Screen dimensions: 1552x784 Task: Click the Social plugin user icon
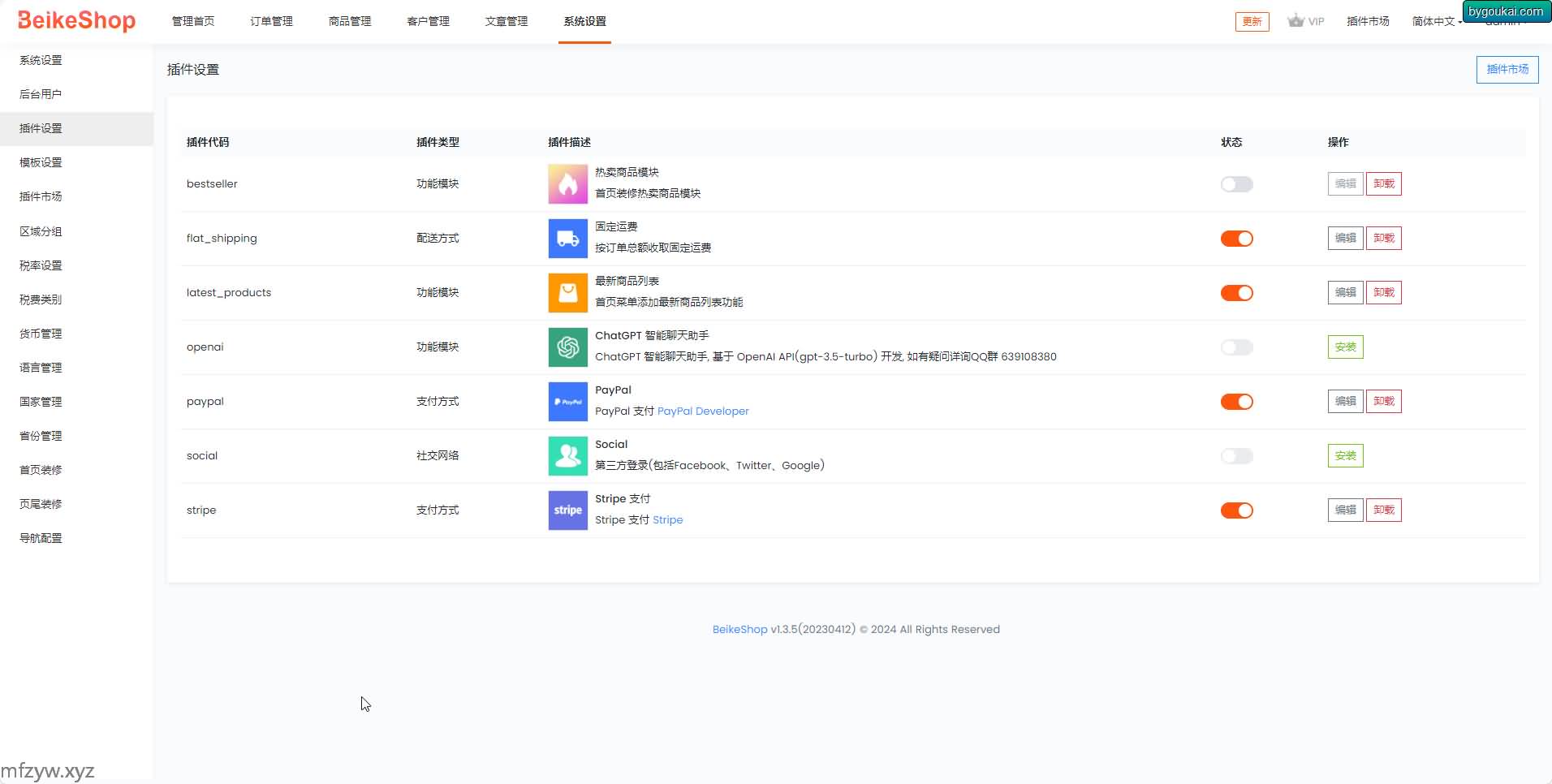coord(567,456)
